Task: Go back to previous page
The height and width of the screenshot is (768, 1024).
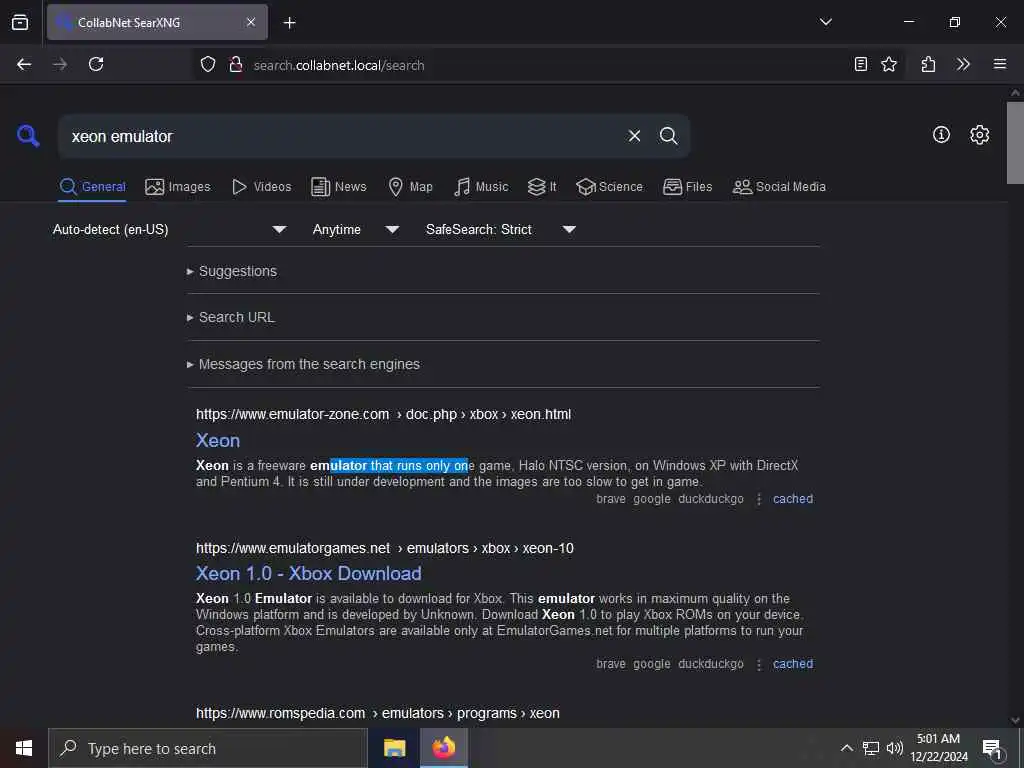Action: 24,64
